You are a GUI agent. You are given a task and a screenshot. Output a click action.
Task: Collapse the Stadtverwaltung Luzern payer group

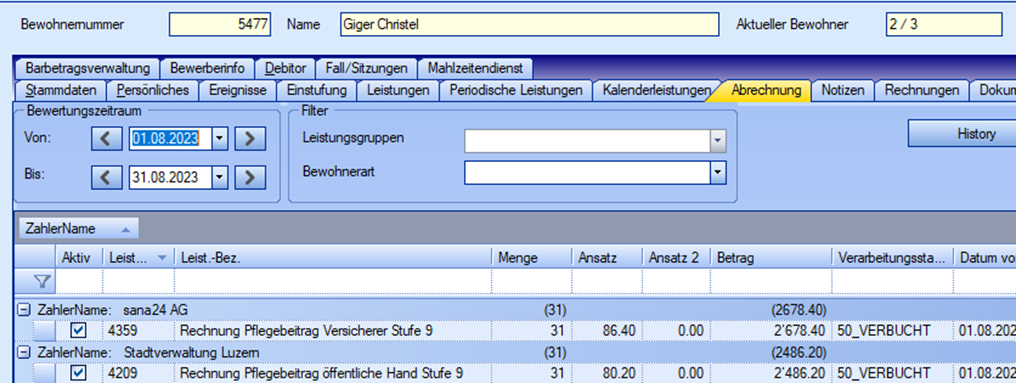(24, 353)
